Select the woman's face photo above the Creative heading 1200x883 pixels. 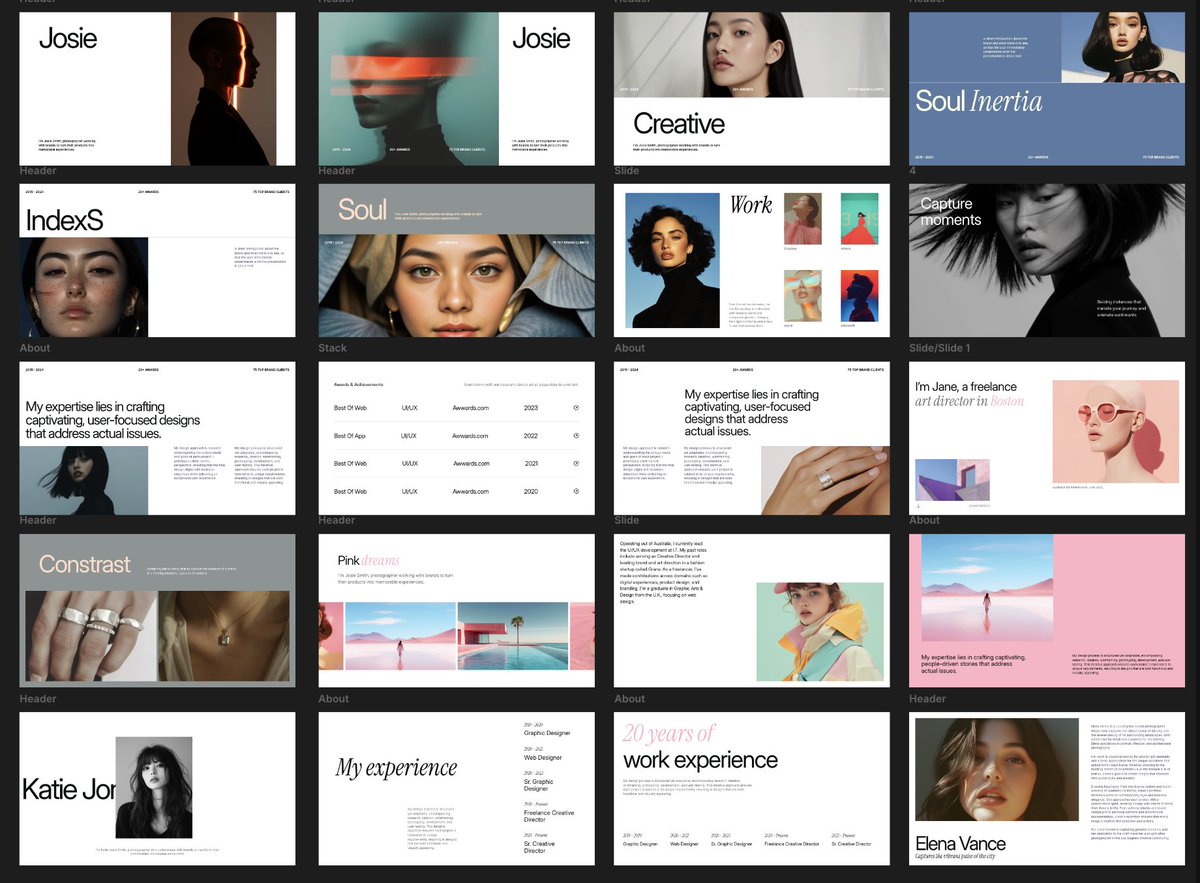(752, 55)
